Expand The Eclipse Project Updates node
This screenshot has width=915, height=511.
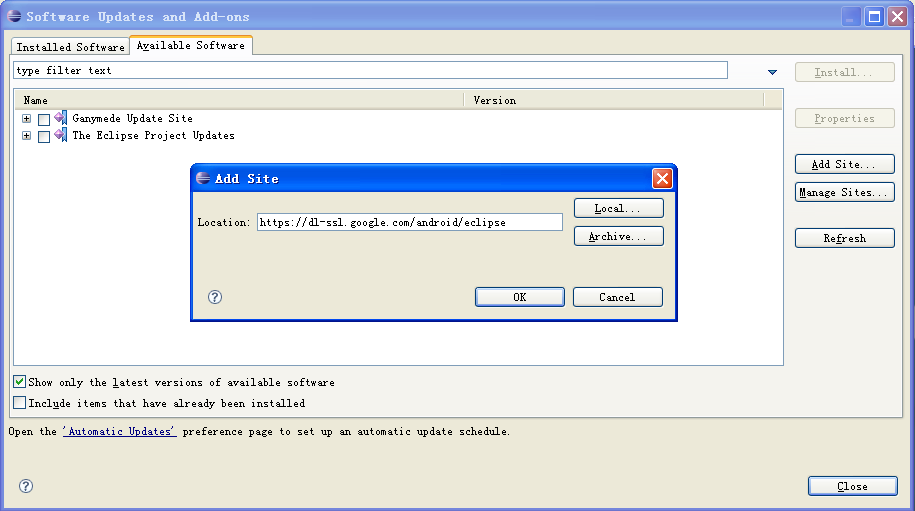(26, 135)
